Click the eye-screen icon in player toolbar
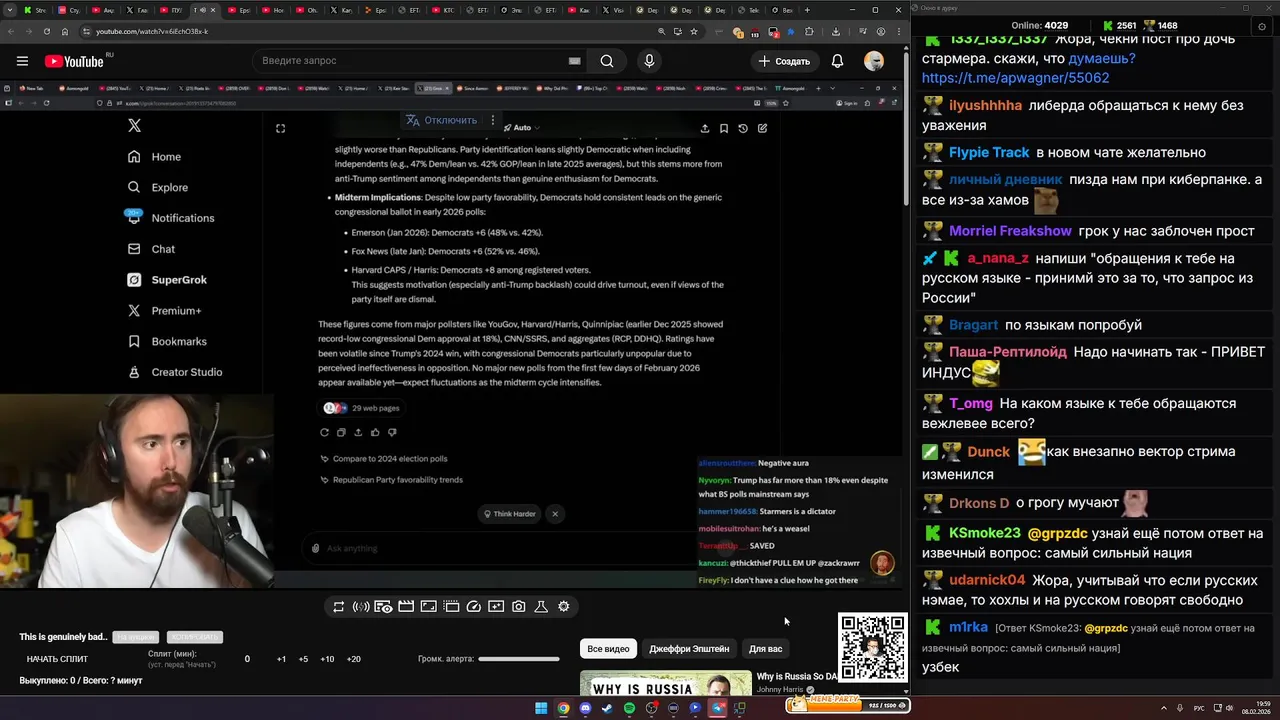The image size is (1280, 720). (383, 606)
